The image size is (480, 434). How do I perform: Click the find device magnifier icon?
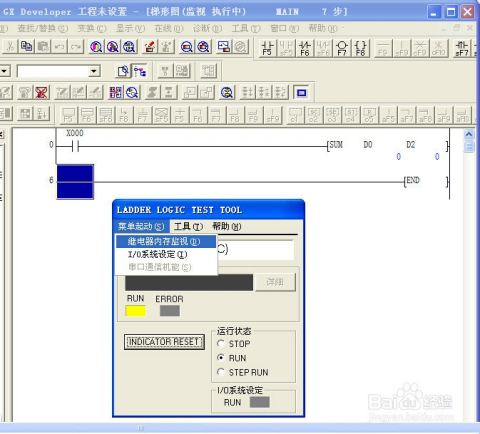click(x=96, y=47)
